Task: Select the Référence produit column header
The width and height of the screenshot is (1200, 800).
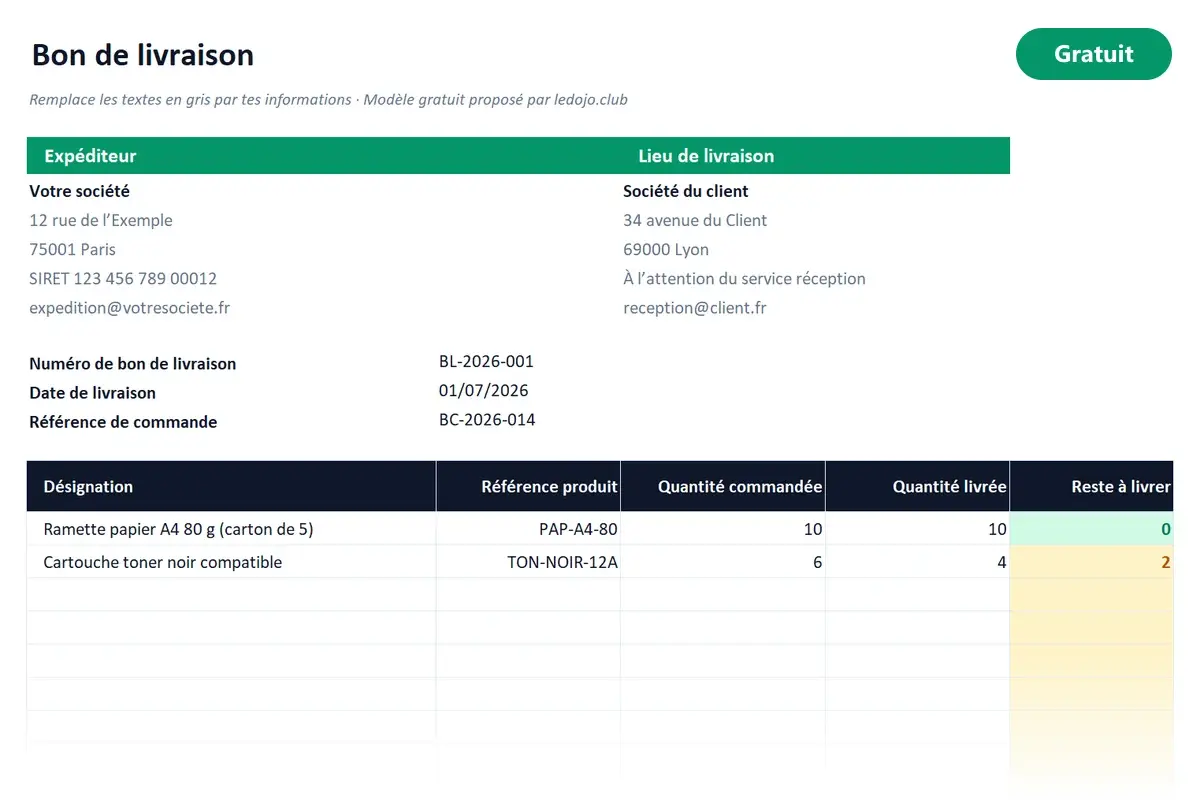Action: (528, 486)
